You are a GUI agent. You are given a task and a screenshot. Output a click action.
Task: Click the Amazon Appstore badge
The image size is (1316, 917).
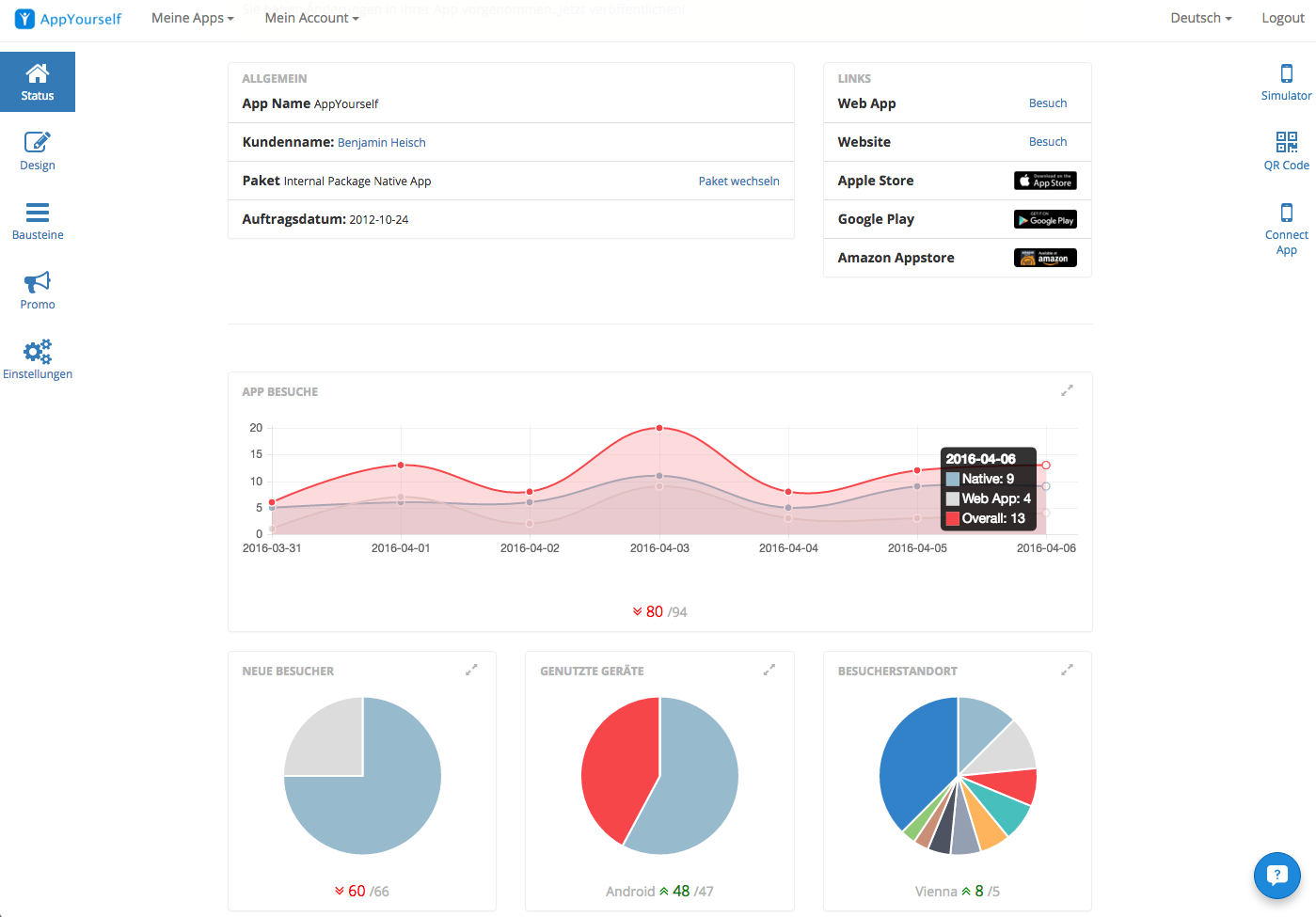(1045, 258)
